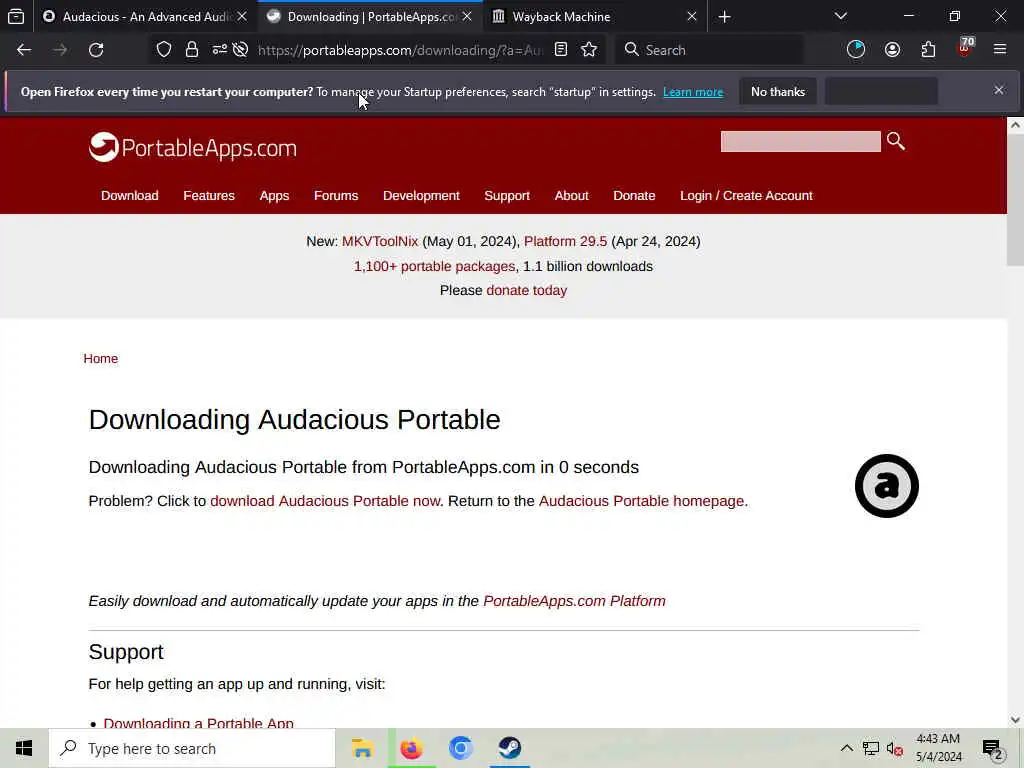
Task: Open the Firefox account icon
Action: 892,50
